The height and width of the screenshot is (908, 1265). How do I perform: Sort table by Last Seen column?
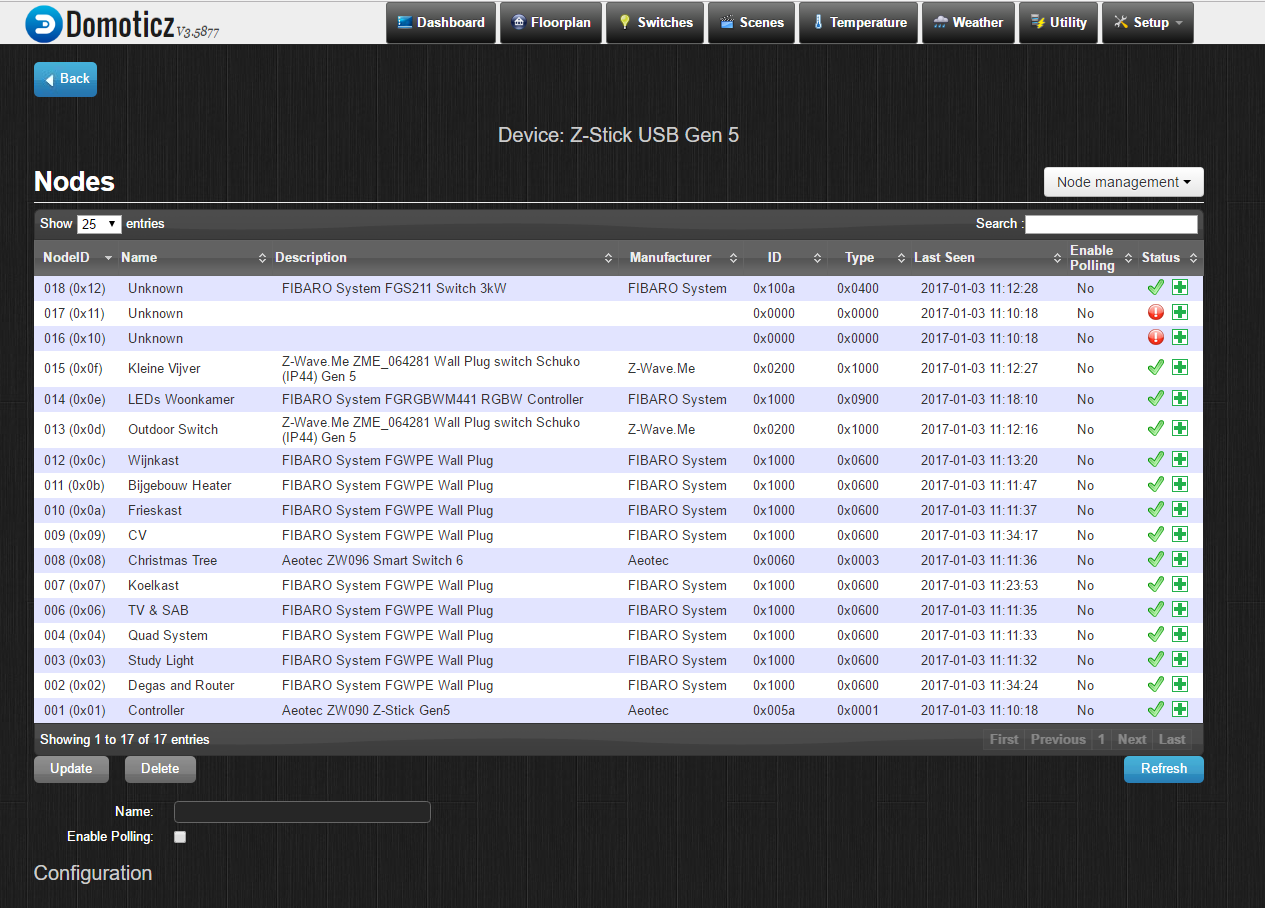(x=987, y=257)
